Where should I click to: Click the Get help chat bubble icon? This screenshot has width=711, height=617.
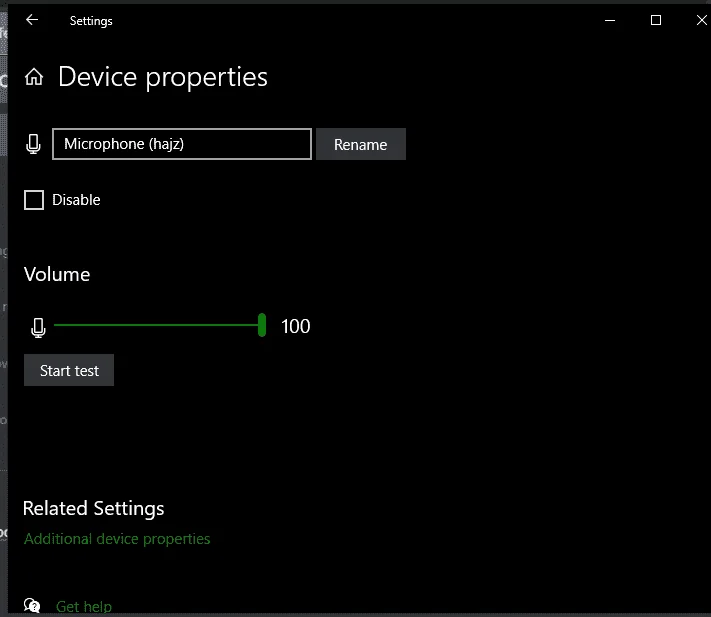(x=32, y=606)
